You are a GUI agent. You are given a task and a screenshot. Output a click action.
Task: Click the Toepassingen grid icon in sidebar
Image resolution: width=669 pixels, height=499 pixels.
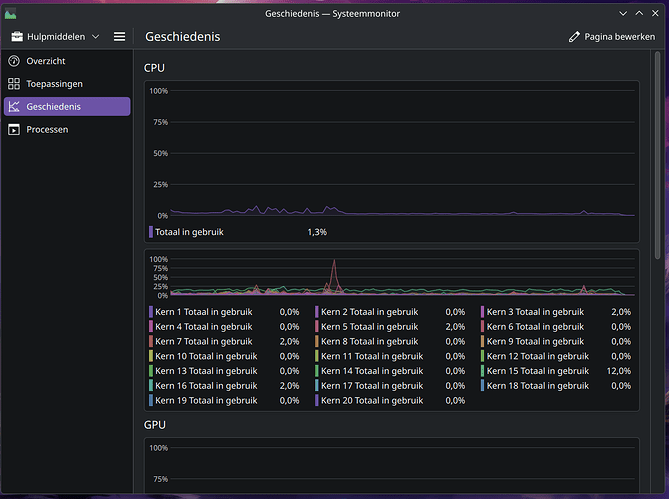point(14,84)
